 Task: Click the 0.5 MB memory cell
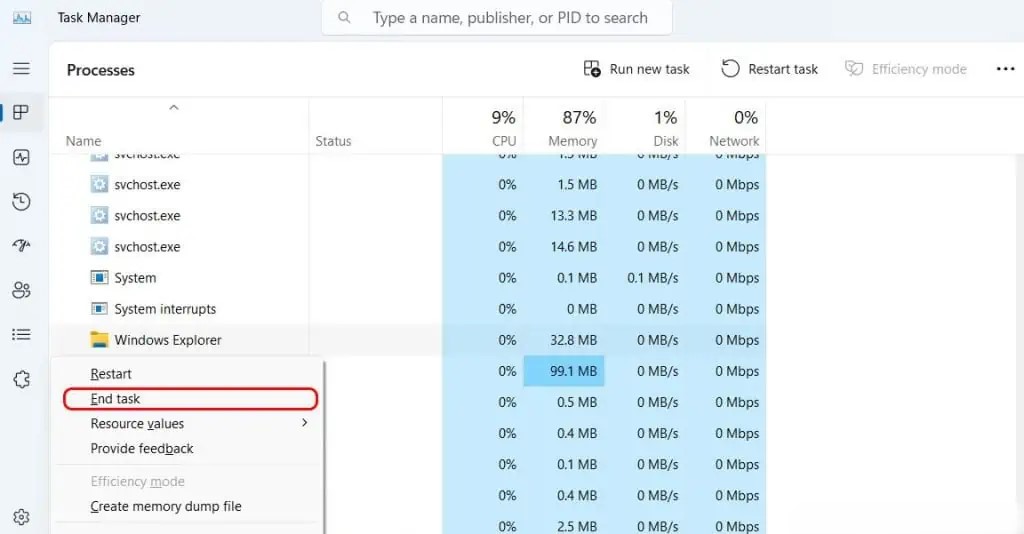(x=564, y=402)
